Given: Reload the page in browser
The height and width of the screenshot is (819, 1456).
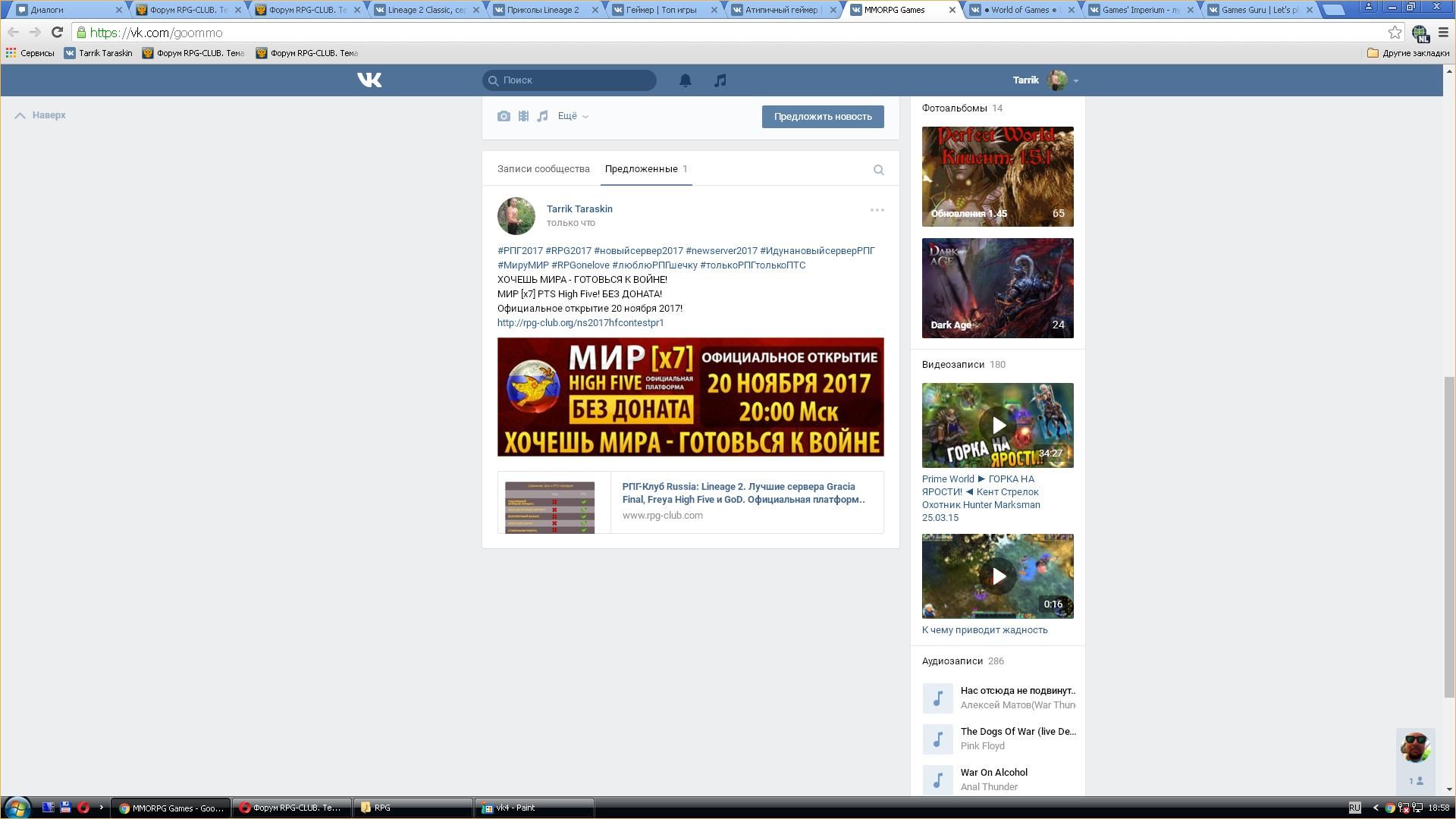Looking at the screenshot, I should [57, 33].
